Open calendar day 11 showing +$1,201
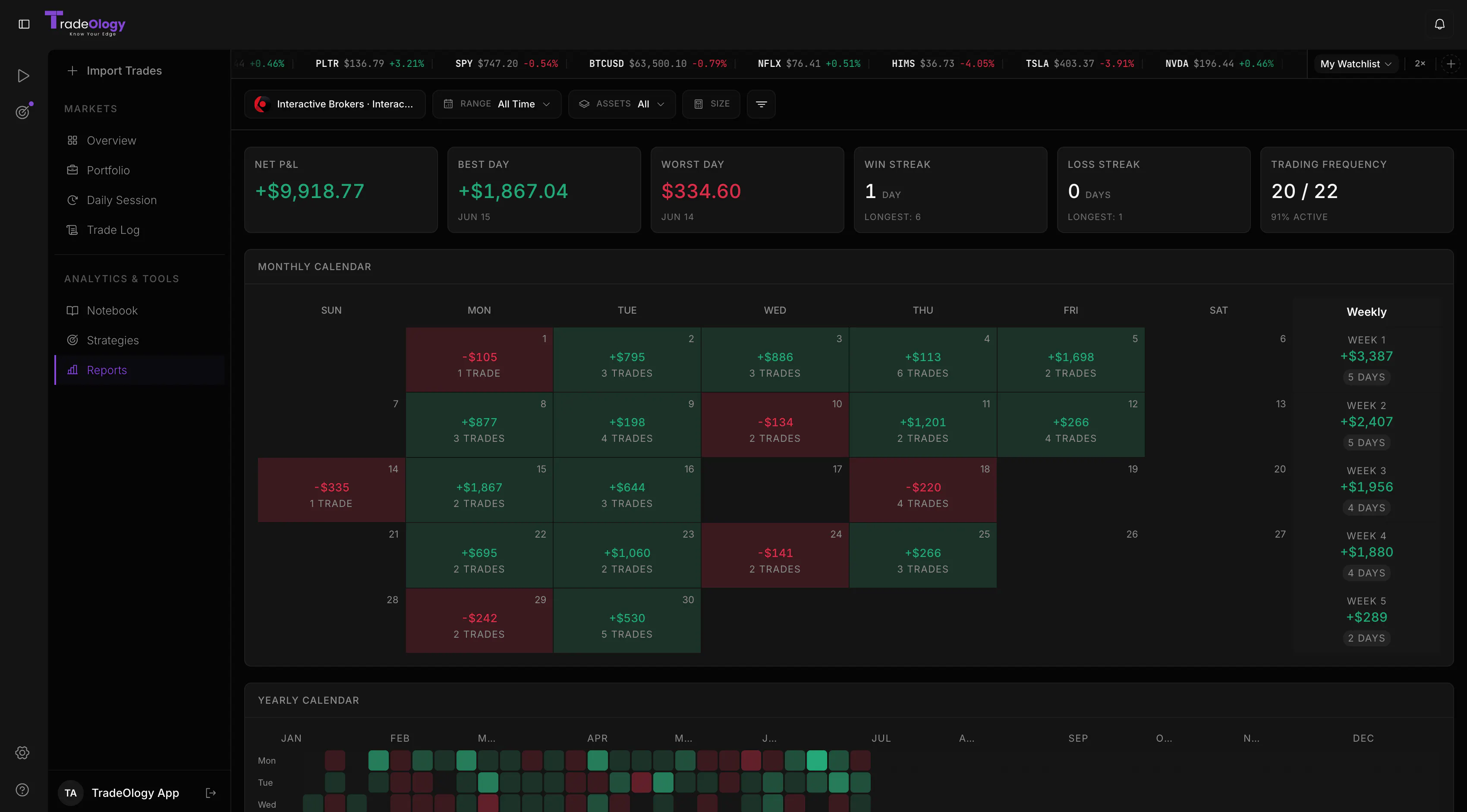The image size is (1467, 812). pos(922,424)
